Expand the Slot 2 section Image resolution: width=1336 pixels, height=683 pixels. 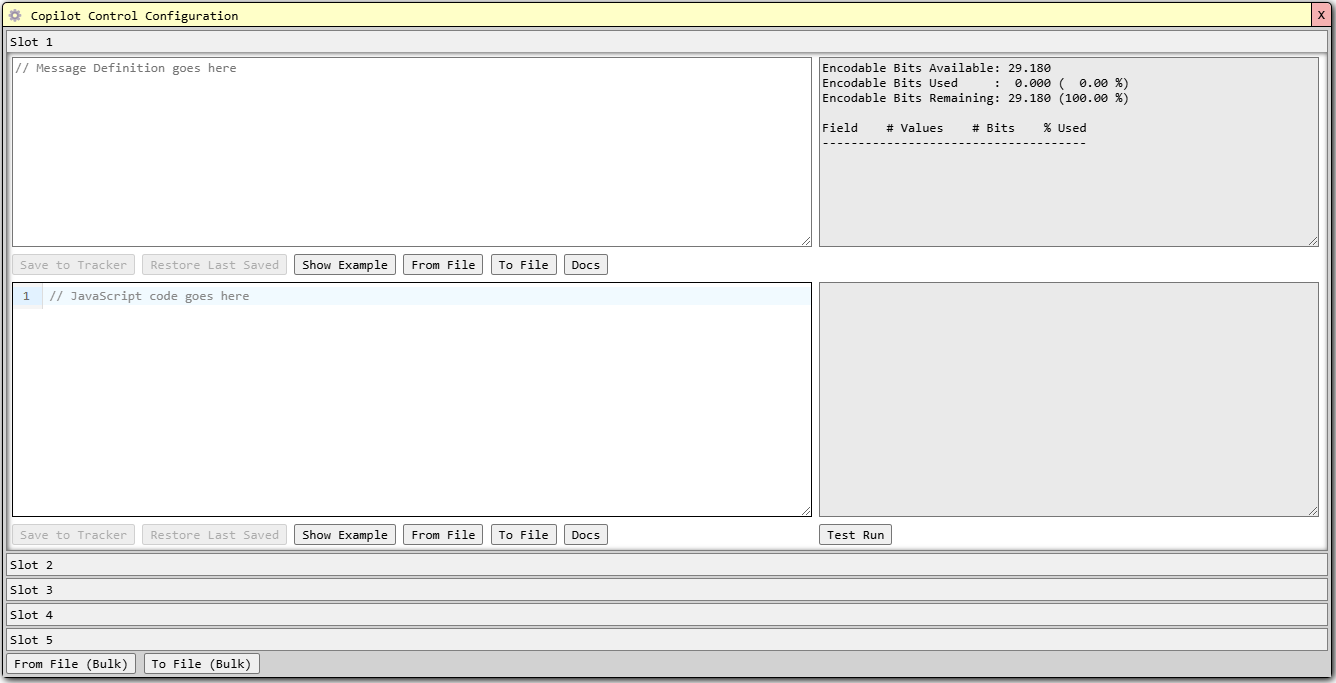tap(666, 565)
